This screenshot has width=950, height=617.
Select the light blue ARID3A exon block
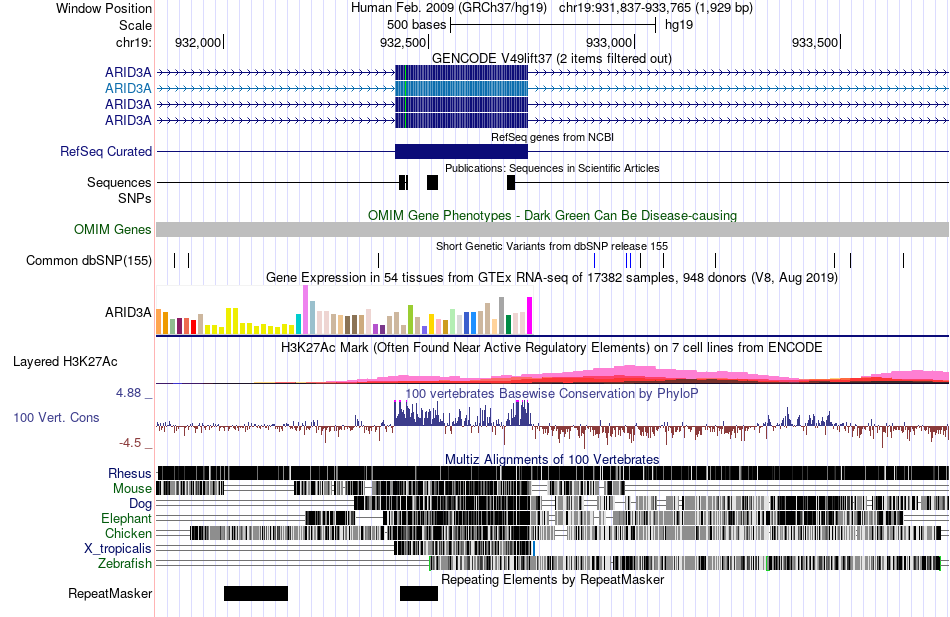[x=462, y=88]
